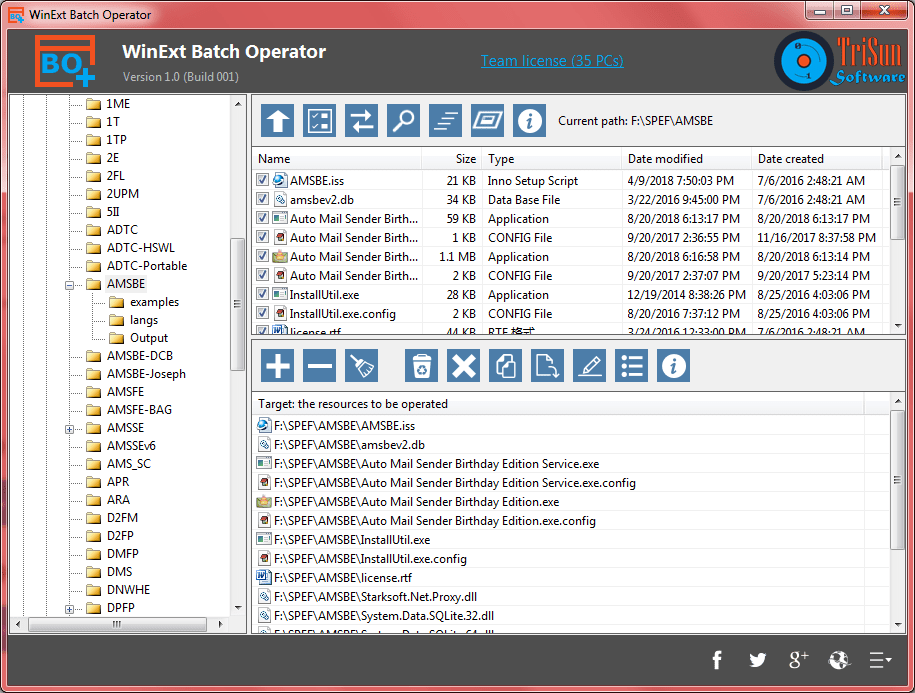The width and height of the screenshot is (915, 693).
Task: Click the pencil rename icon
Action: pos(589,366)
